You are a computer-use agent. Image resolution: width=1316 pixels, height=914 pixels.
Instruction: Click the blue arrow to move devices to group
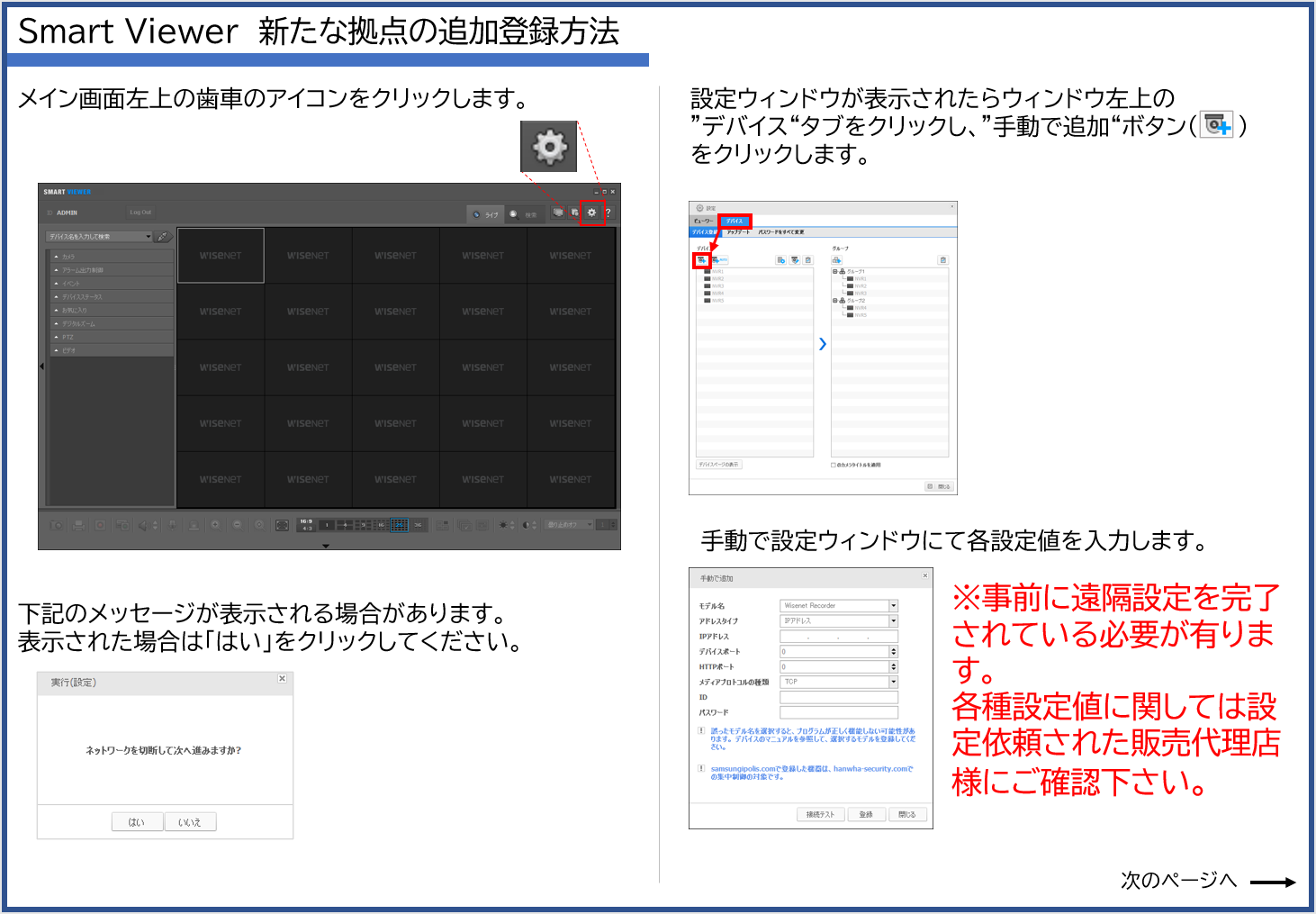pyautogui.click(x=821, y=344)
